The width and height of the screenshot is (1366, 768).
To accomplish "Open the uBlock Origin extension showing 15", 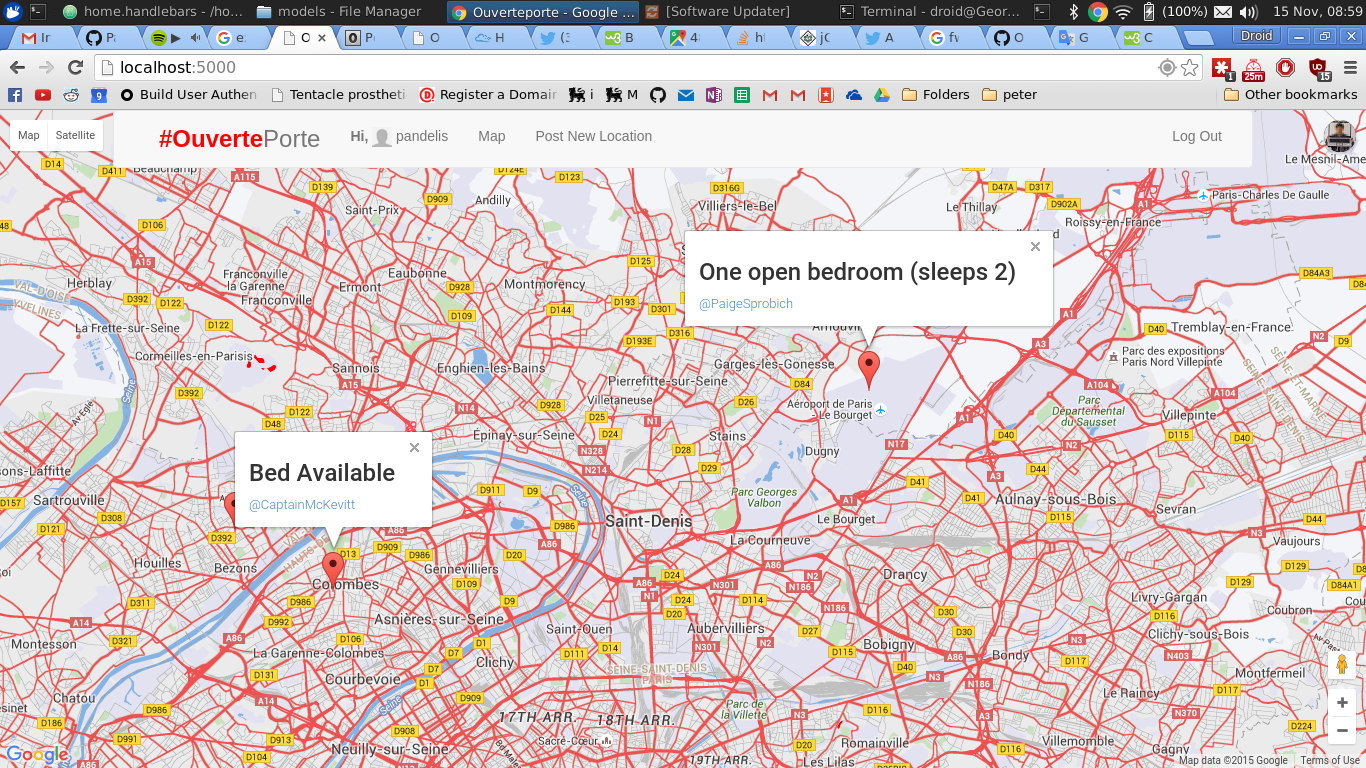I will [x=1318, y=68].
